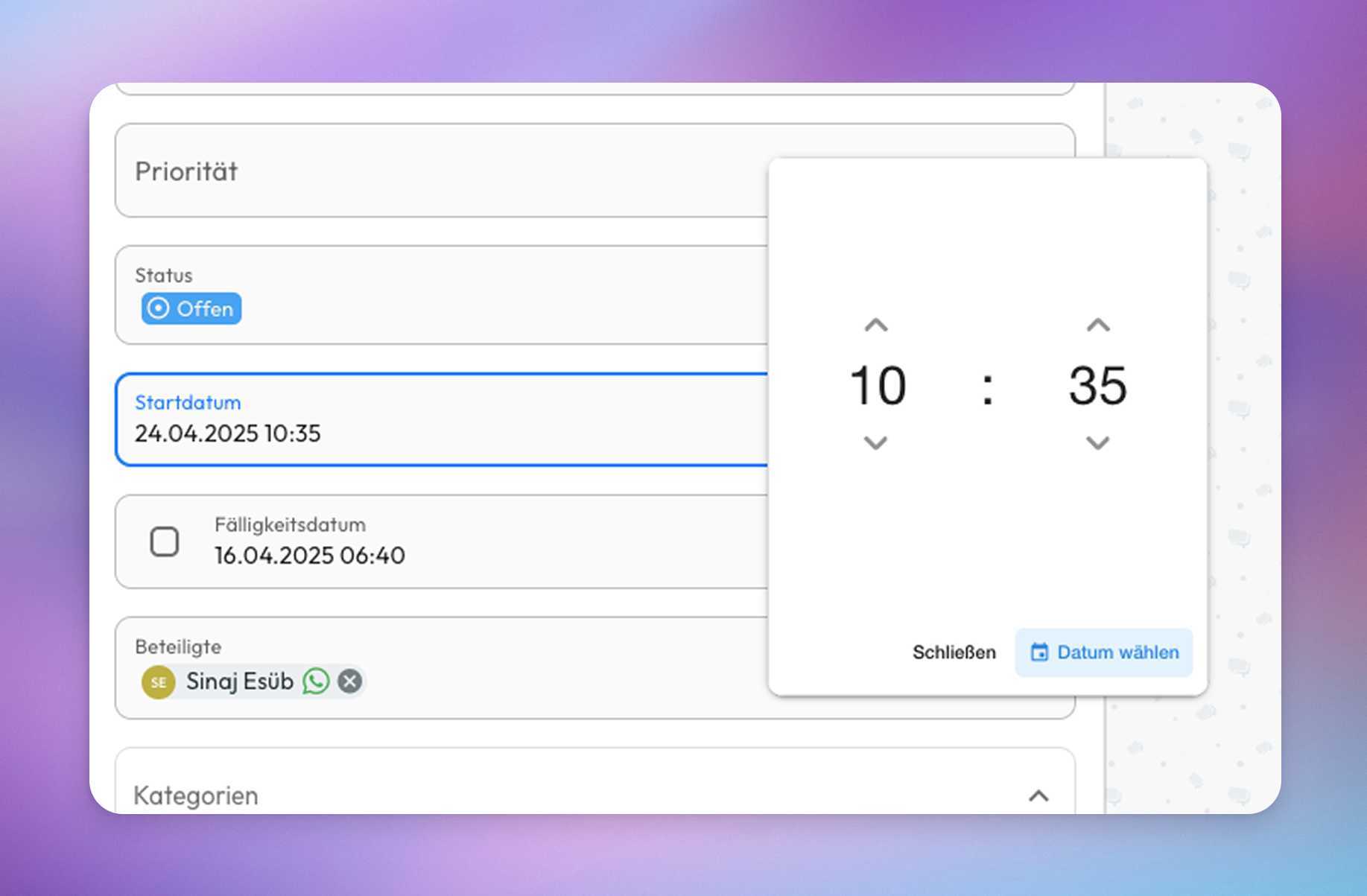Screen dimensions: 1367x896
Task: Click the Kategorien section label
Action: click(x=194, y=795)
